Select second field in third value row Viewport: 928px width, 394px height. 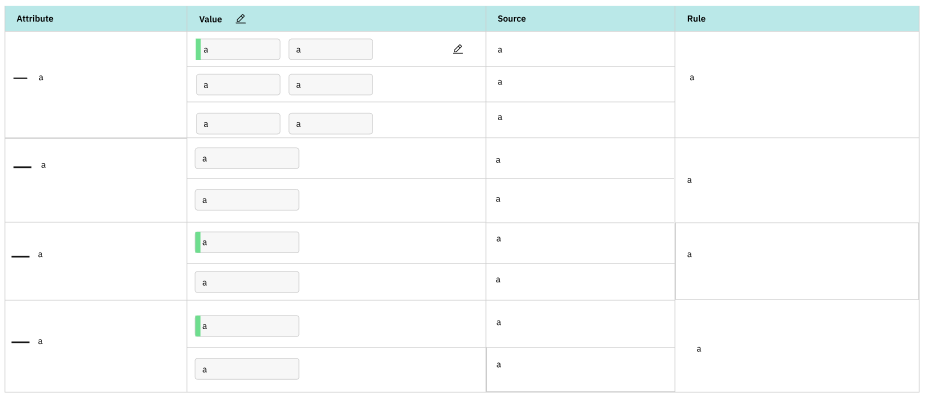tap(331, 124)
